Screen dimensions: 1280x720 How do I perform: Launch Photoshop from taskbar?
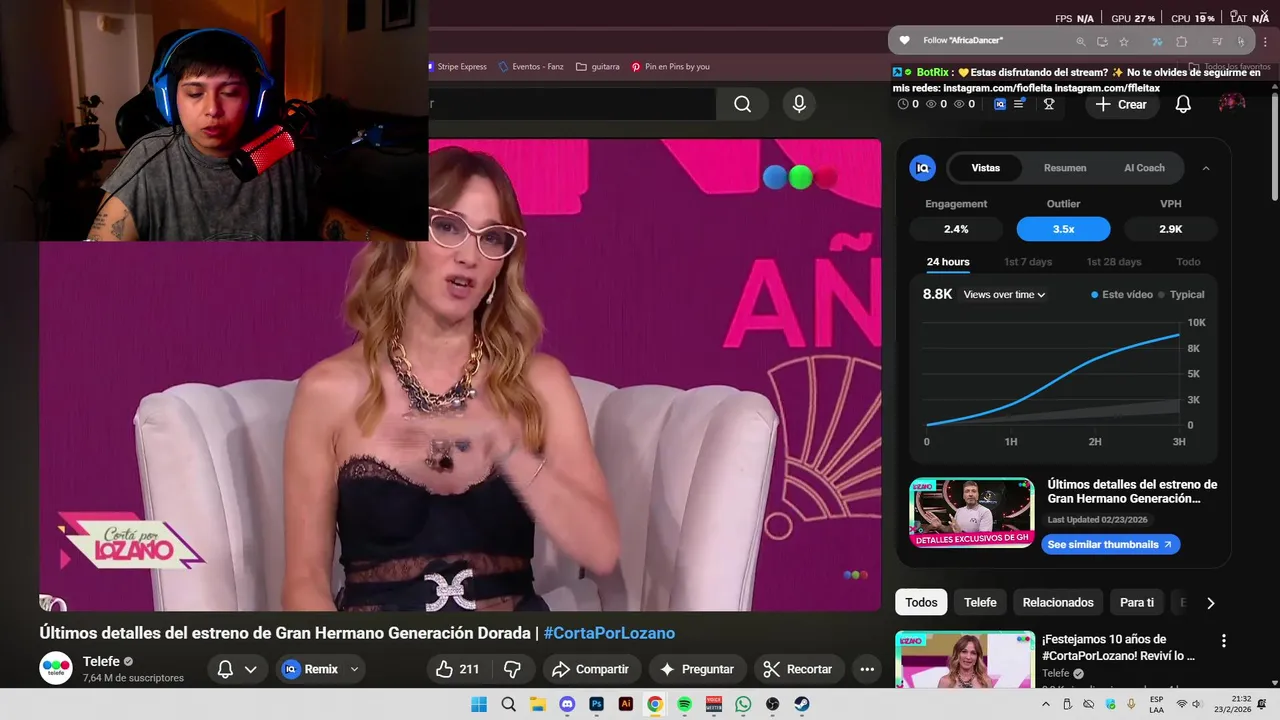596,704
